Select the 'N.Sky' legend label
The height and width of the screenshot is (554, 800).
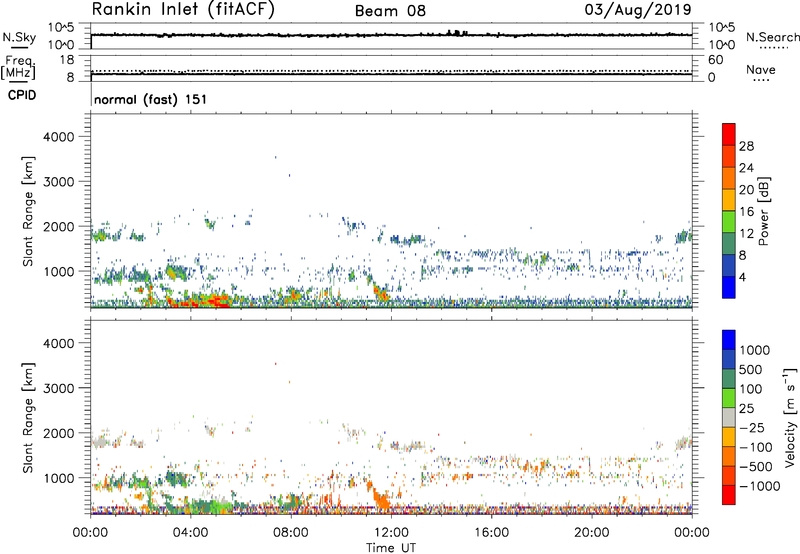tap(19, 37)
